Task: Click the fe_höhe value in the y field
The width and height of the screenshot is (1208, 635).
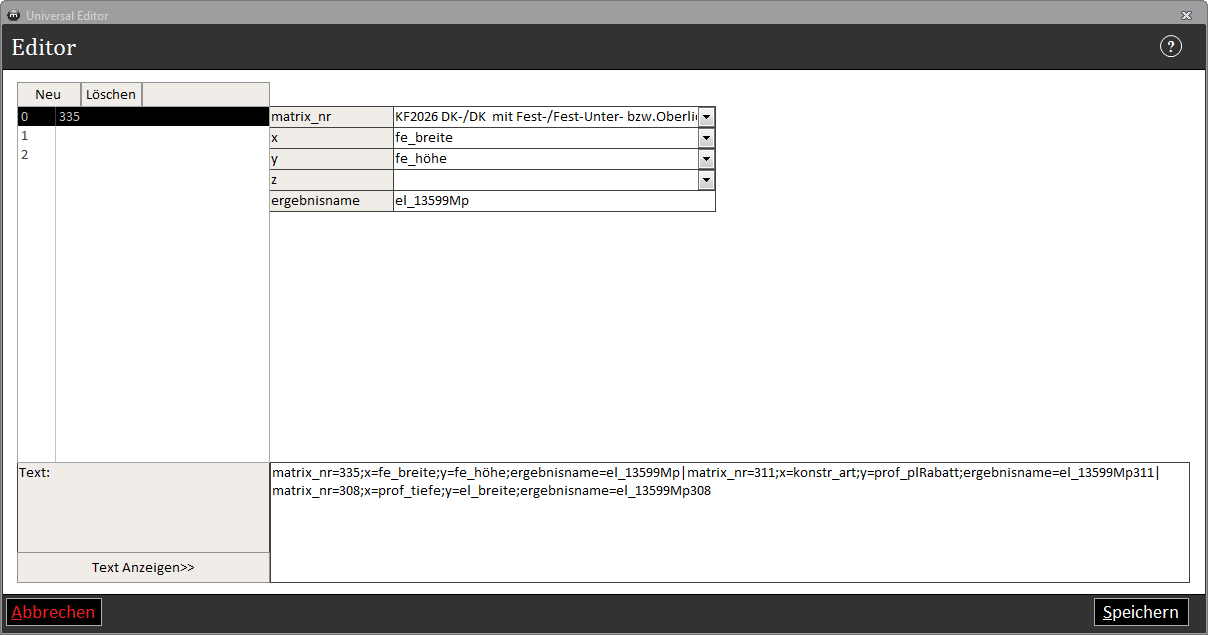Action: 545,159
